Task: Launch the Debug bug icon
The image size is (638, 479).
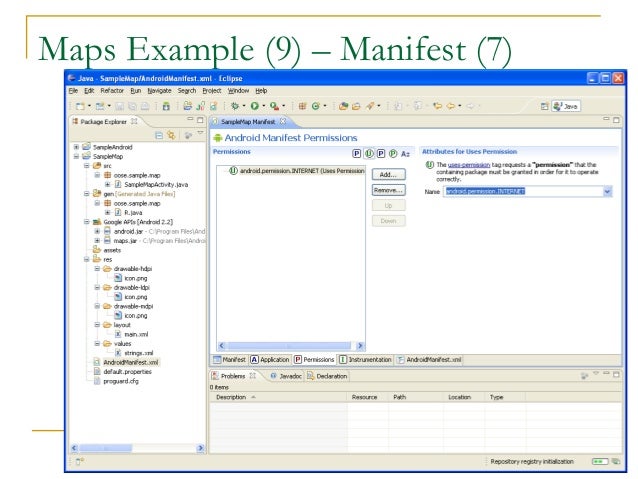Action: (x=235, y=106)
